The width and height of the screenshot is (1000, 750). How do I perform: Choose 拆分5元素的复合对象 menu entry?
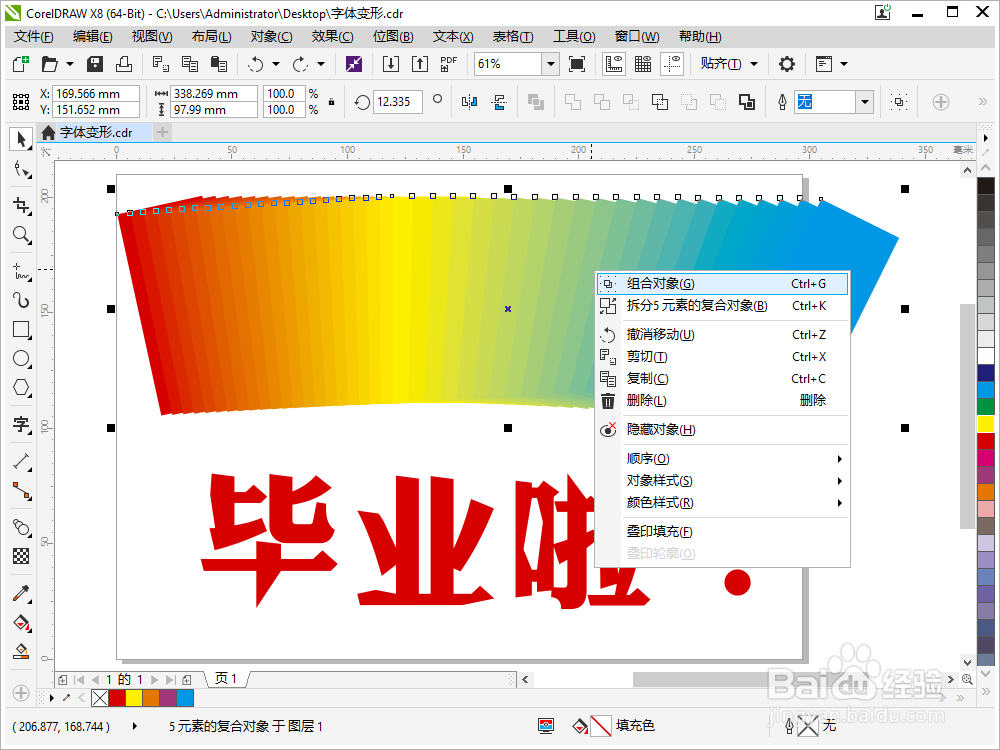[x=723, y=305]
